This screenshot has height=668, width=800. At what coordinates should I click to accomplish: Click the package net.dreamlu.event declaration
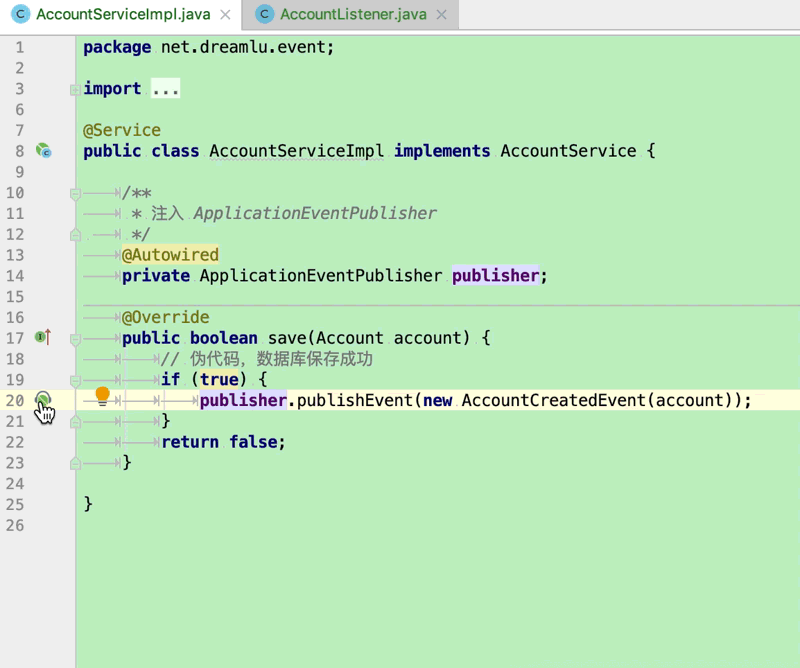[x=209, y=47]
